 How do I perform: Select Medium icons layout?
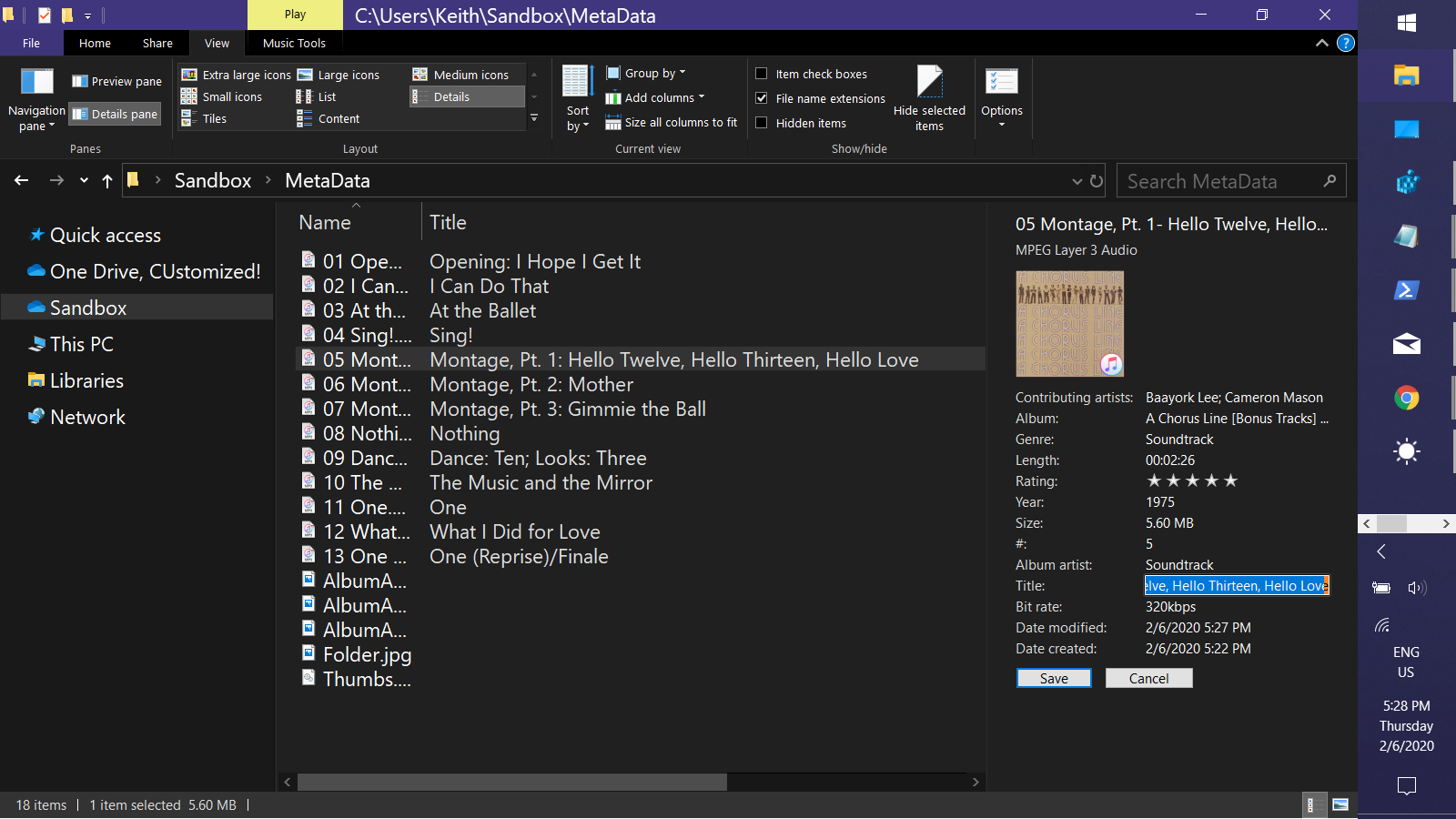[x=460, y=75]
